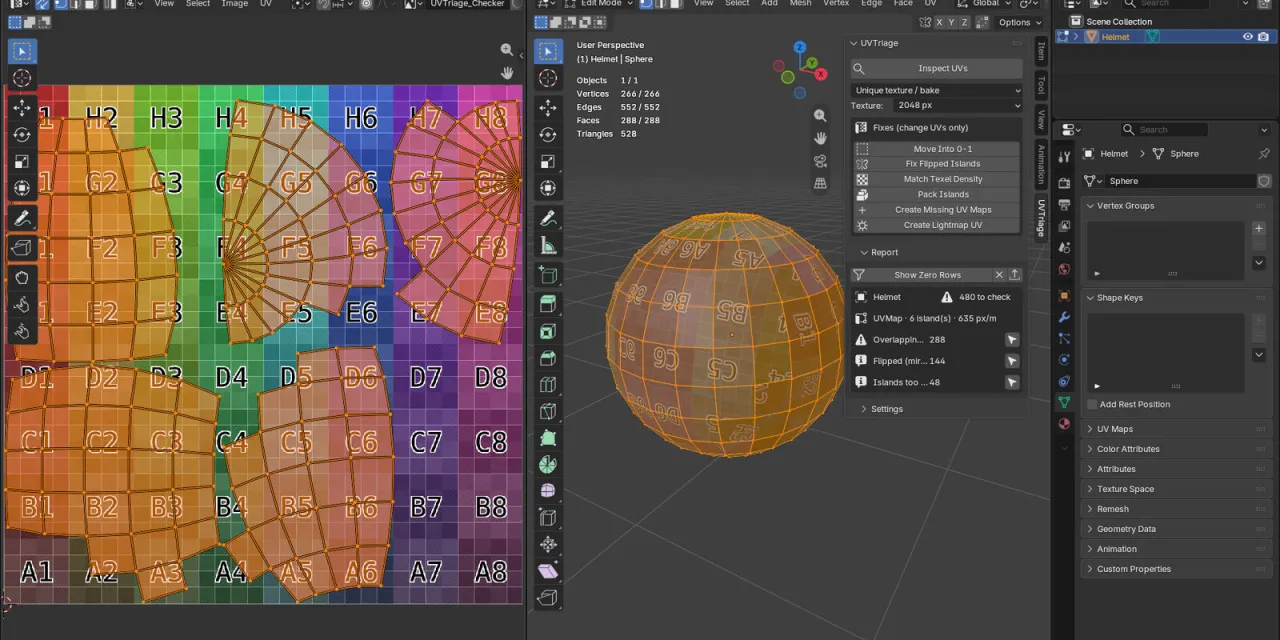Collapse the Report subpanel
The image size is (1280, 640).
click(x=863, y=253)
